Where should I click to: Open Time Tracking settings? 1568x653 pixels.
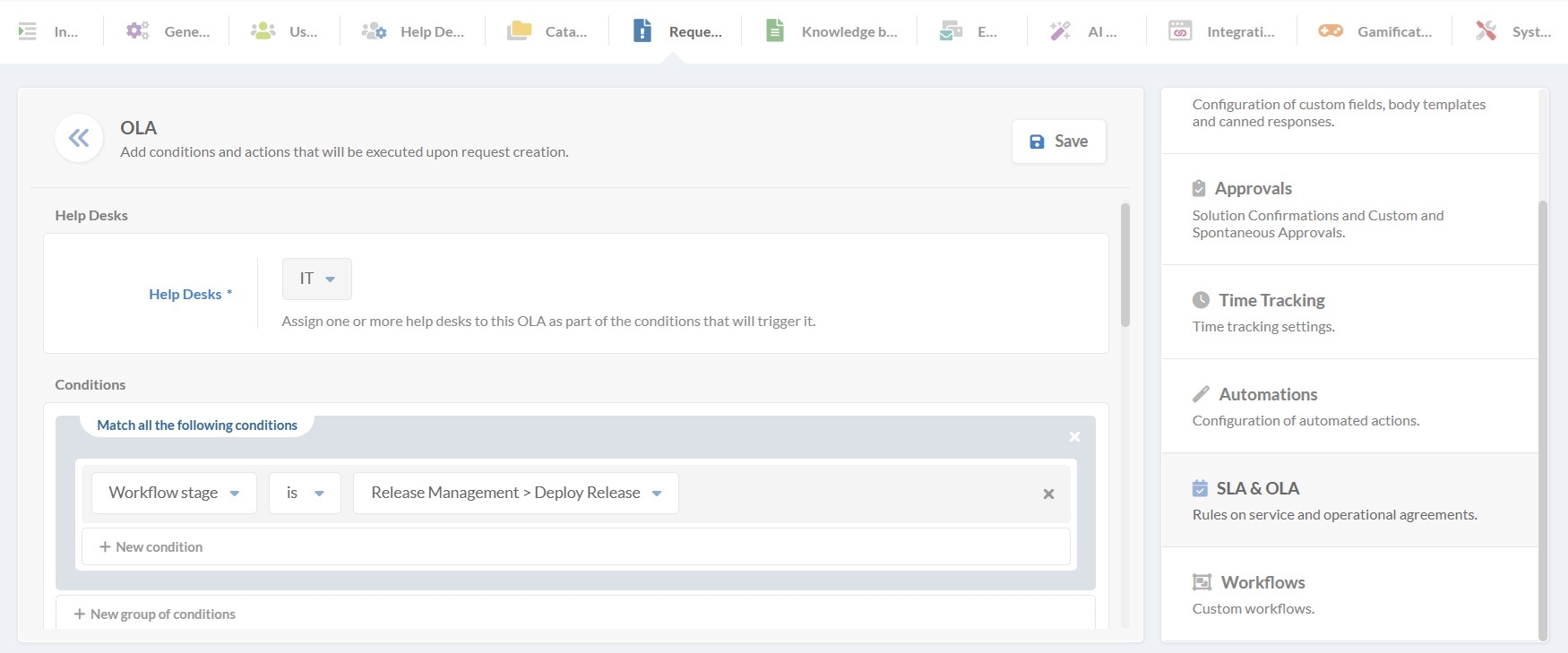point(1349,313)
